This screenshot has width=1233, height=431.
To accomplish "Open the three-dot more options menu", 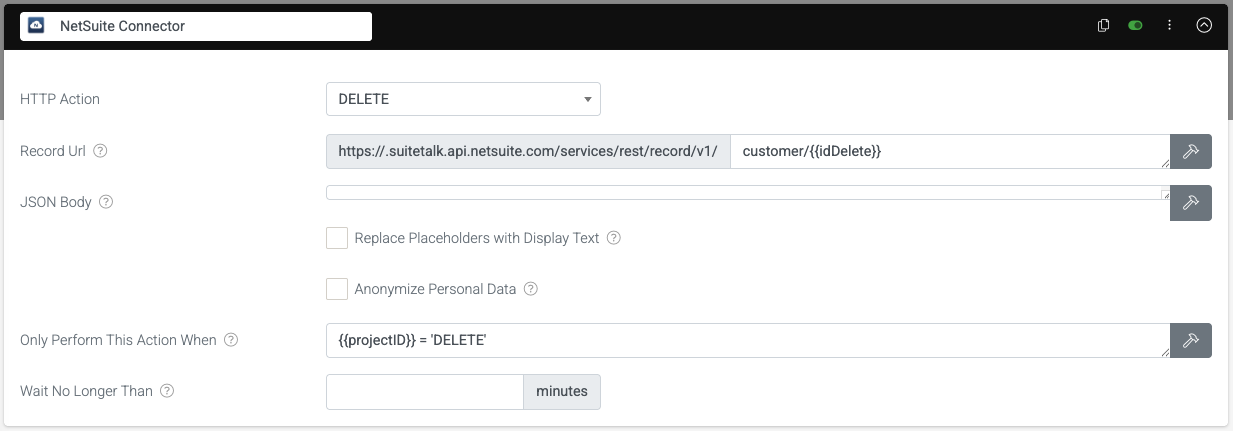I will [x=1169, y=26].
